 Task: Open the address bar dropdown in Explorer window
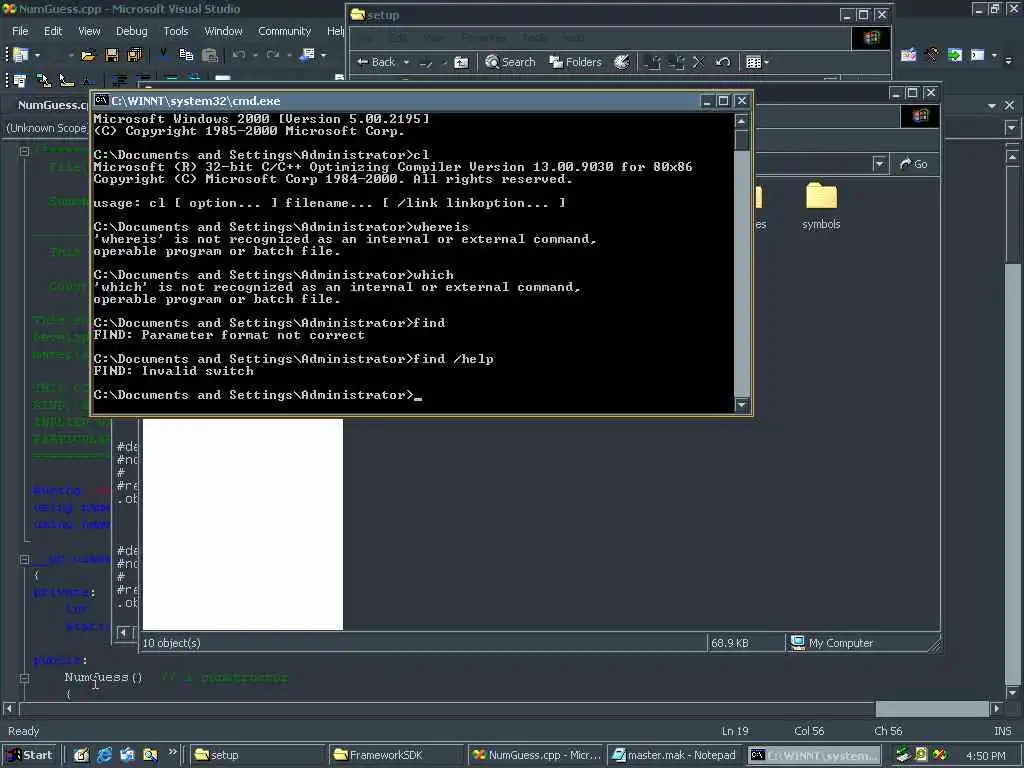click(879, 164)
